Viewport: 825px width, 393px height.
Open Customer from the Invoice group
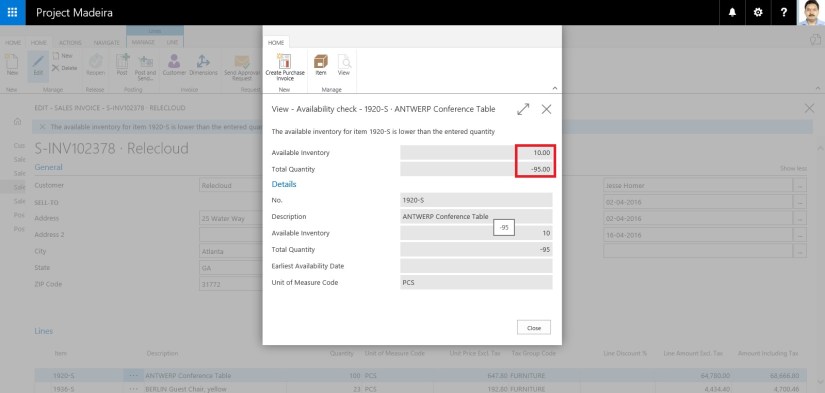174,66
